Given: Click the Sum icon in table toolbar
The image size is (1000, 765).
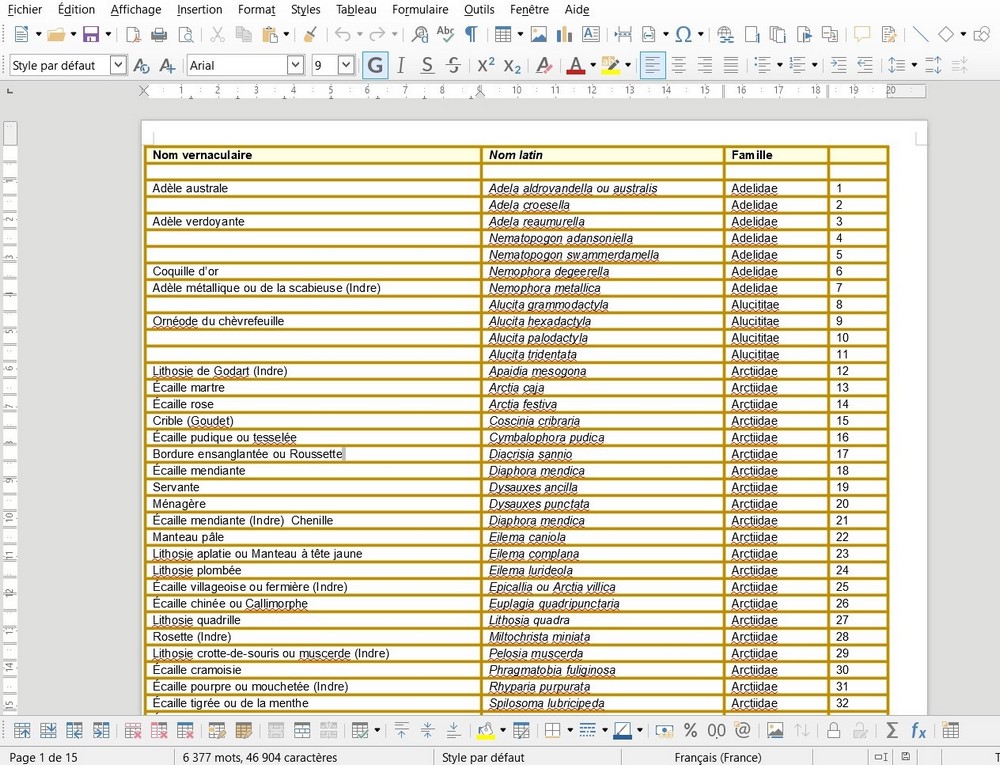Looking at the screenshot, I should click(893, 731).
